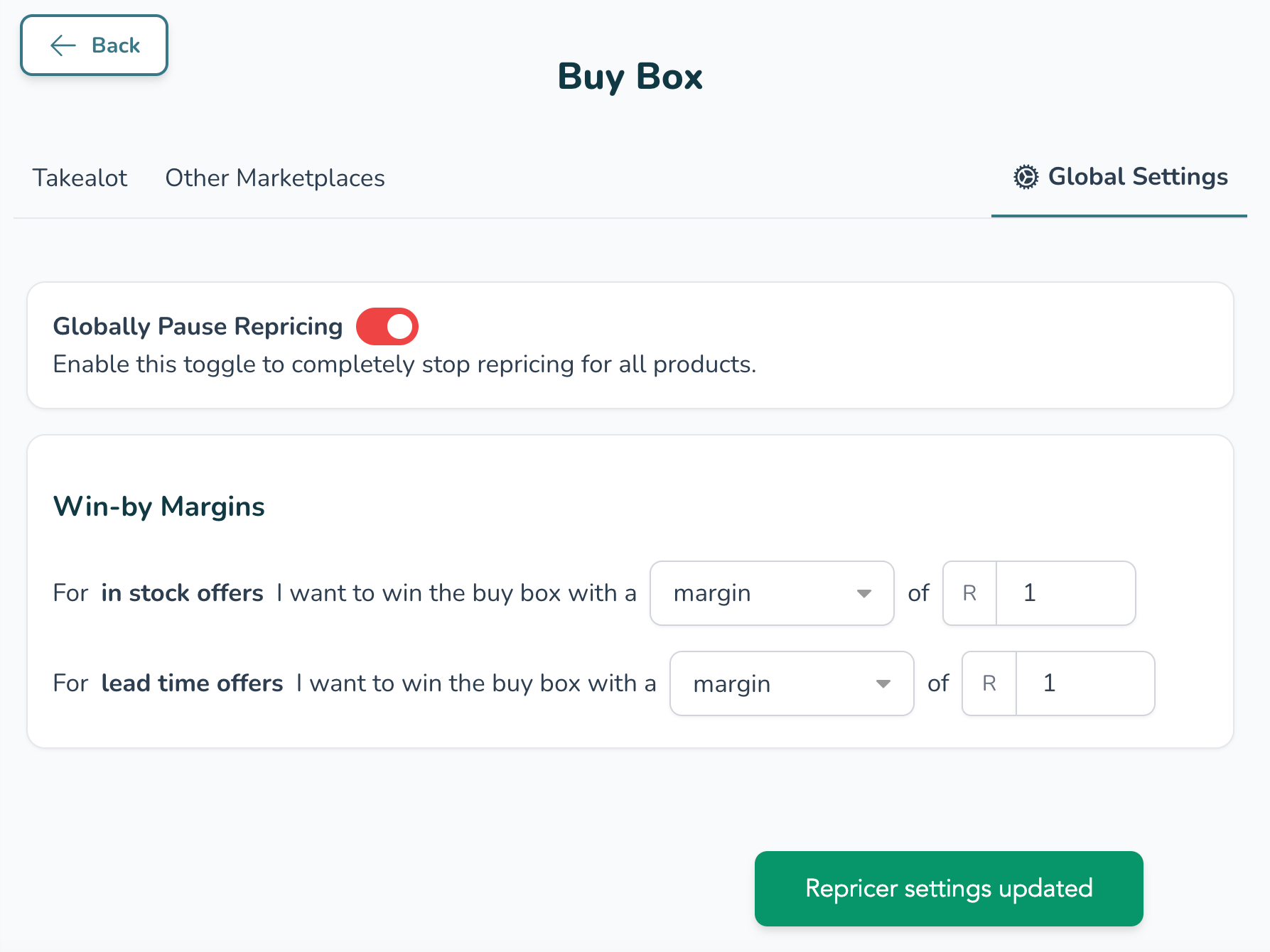This screenshot has height=952, width=1270.
Task: Open the in stock offers margin dropdown
Action: pyautogui.click(x=771, y=593)
